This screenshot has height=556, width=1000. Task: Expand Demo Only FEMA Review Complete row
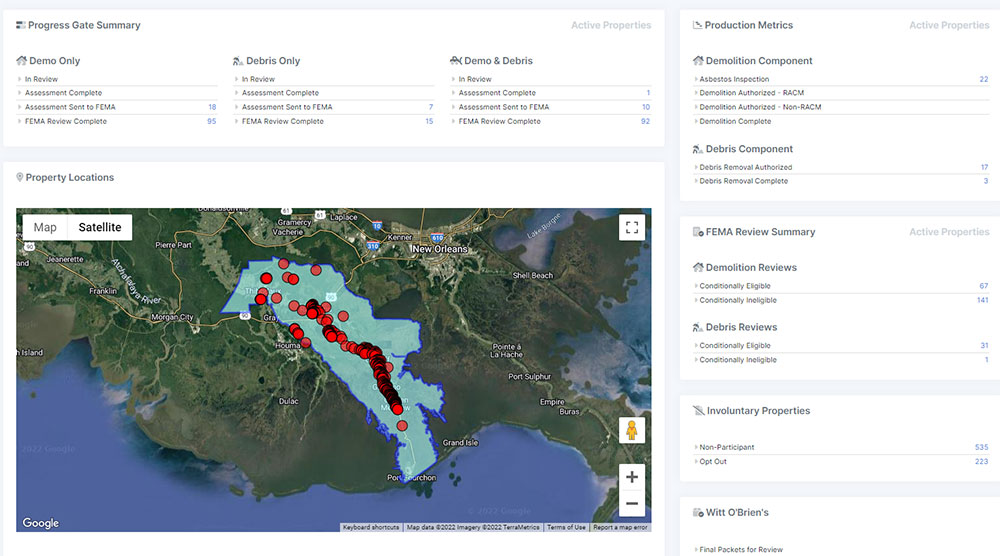[x=66, y=121]
